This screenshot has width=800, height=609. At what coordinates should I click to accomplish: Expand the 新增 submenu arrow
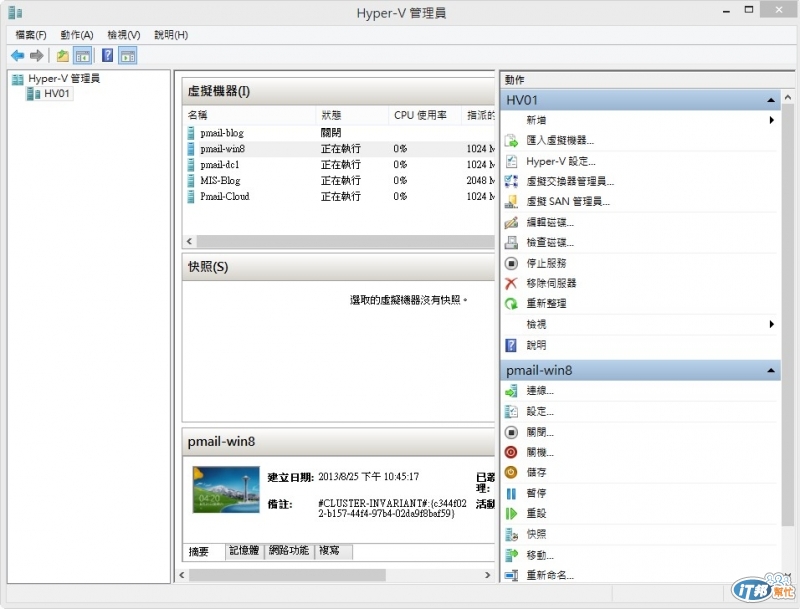[771, 120]
